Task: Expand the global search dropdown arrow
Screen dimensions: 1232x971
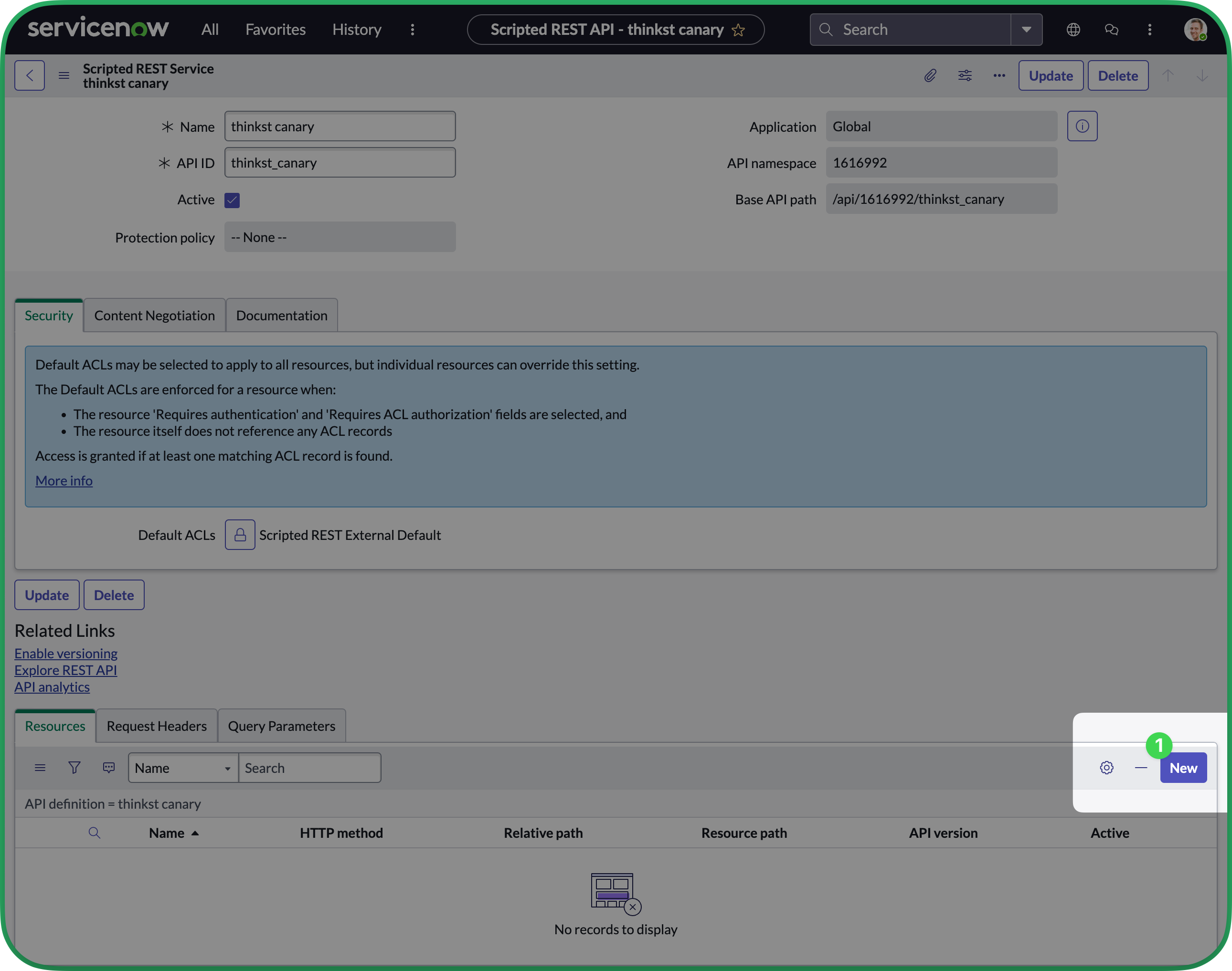Action: [1026, 30]
